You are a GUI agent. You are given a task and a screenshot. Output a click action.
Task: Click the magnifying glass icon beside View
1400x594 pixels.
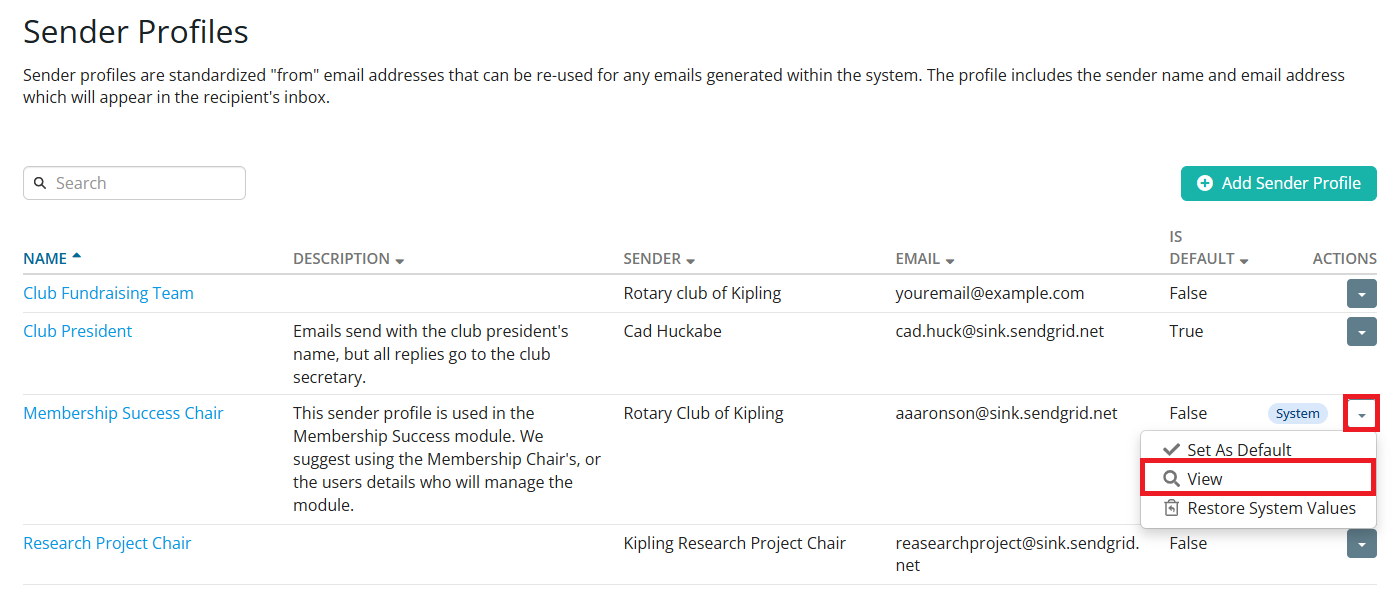1171,478
